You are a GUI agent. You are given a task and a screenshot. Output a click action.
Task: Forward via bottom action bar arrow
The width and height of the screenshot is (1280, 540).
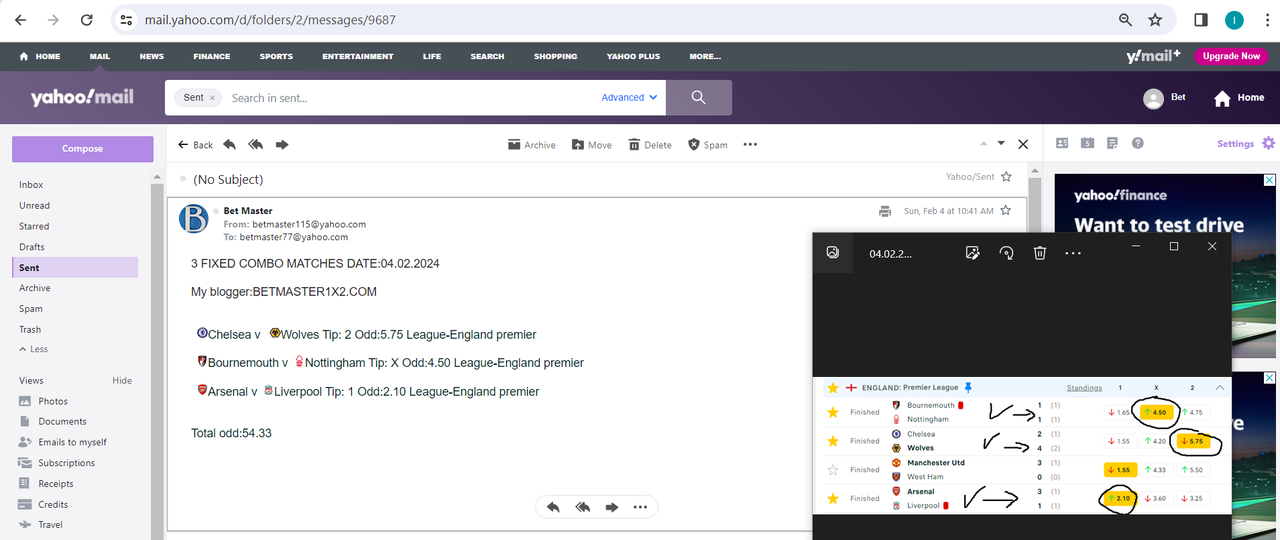click(611, 507)
